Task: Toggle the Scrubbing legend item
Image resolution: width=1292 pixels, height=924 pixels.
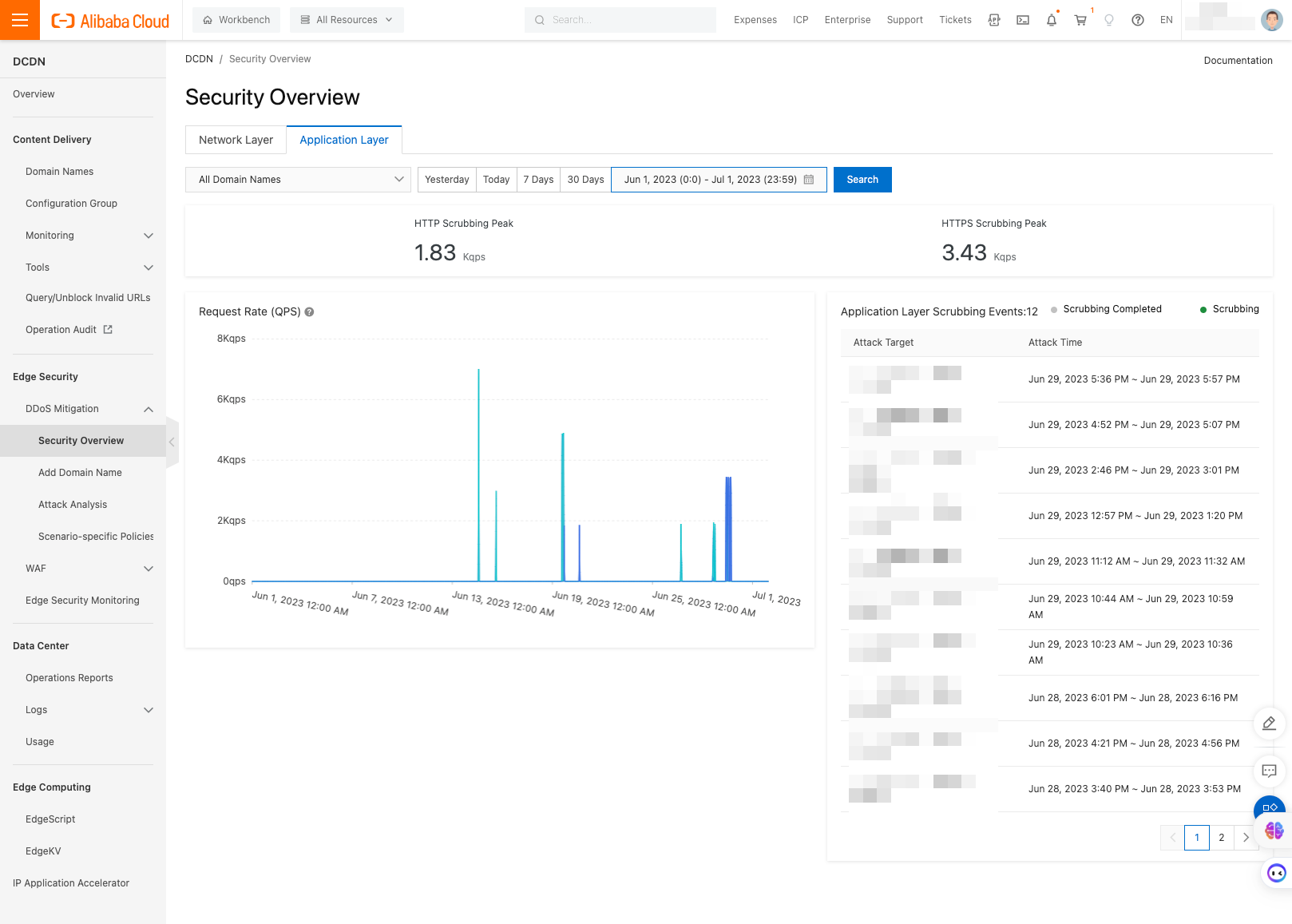Action: (x=1230, y=309)
